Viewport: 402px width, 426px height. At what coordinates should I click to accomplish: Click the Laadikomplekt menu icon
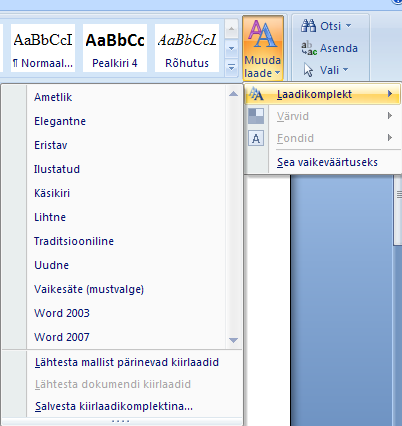(256, 94)
